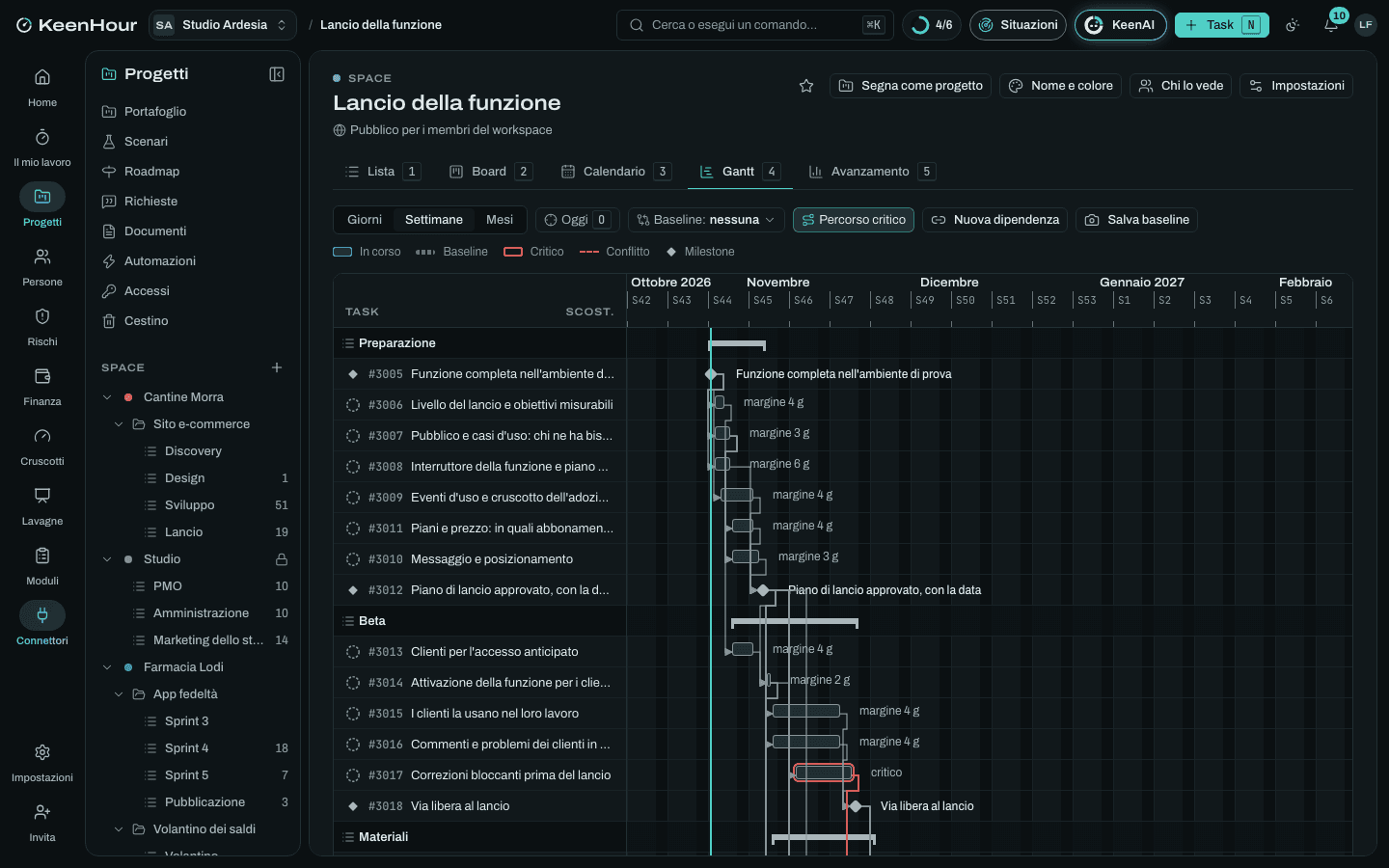The height and width of the screenshot is (868, 1389).
Task: Toggle Percorso critico highlighting
Action: pos(854,220)
